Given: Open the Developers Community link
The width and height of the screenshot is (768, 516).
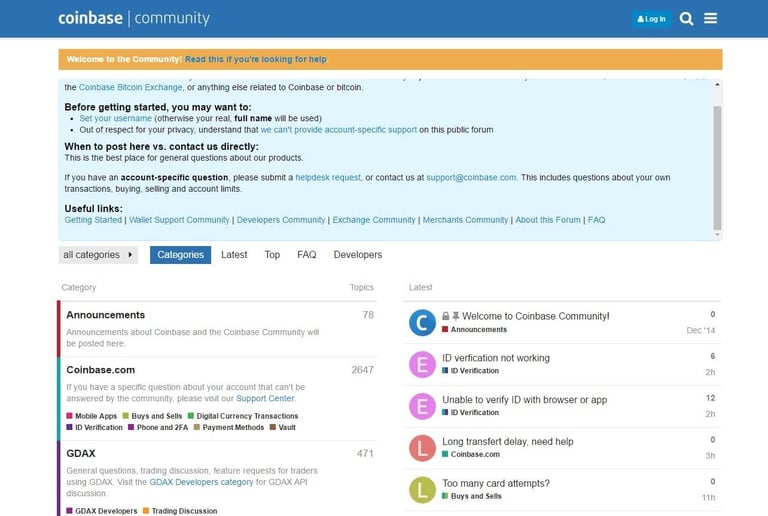Looking at the screenshot, I should pyautogui.click(x=281, y=220).
